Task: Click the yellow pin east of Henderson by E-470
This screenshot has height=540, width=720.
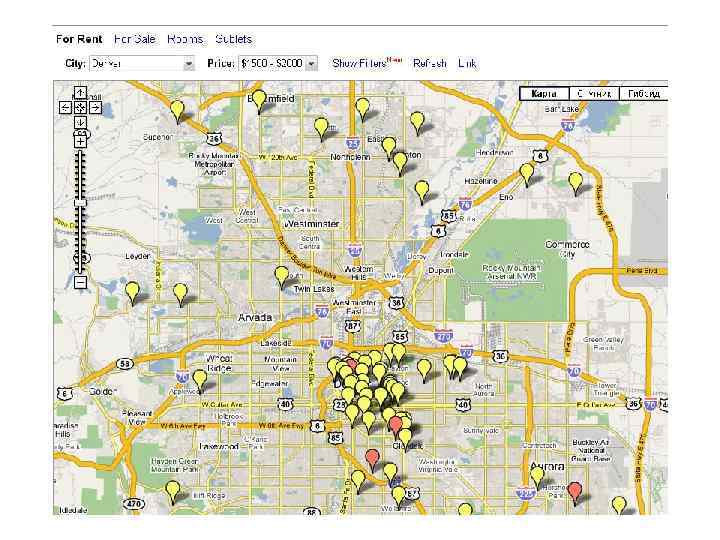Action: tap(575, 183)
